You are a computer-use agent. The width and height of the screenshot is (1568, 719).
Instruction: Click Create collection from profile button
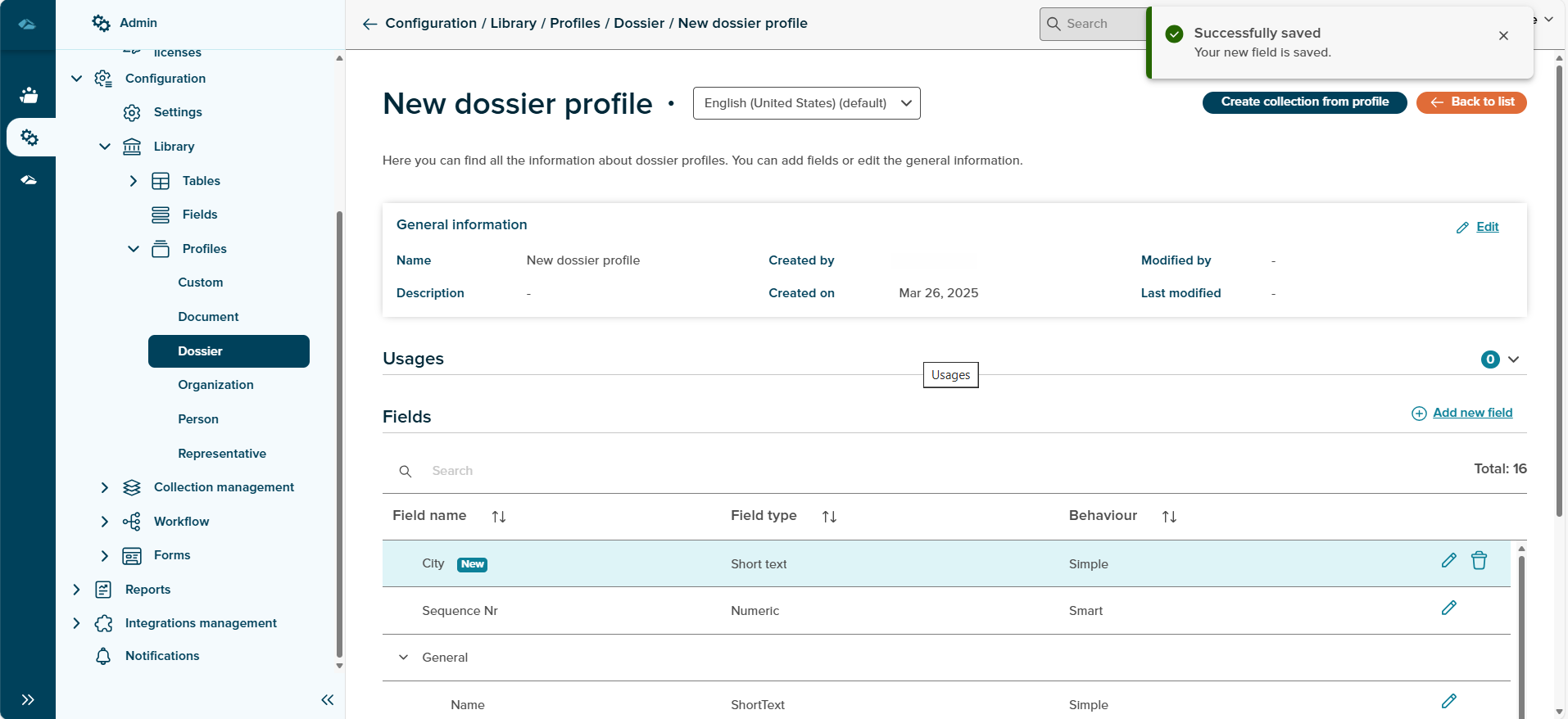point(1304,102)
